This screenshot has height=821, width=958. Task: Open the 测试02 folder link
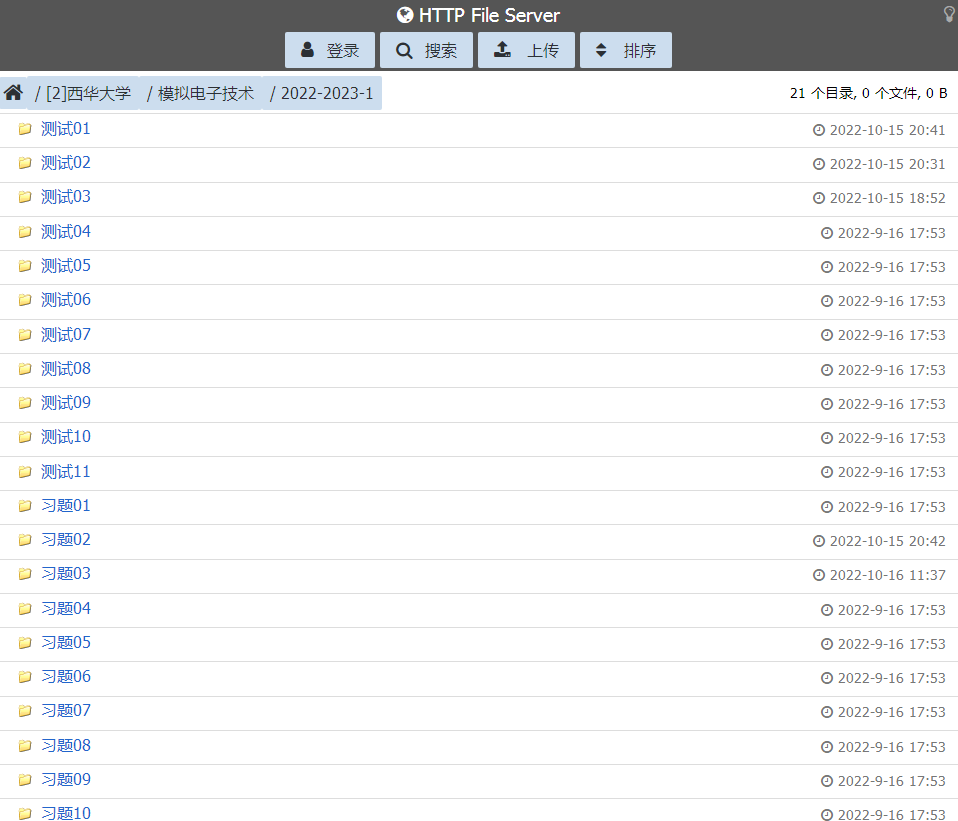point(65,163)
